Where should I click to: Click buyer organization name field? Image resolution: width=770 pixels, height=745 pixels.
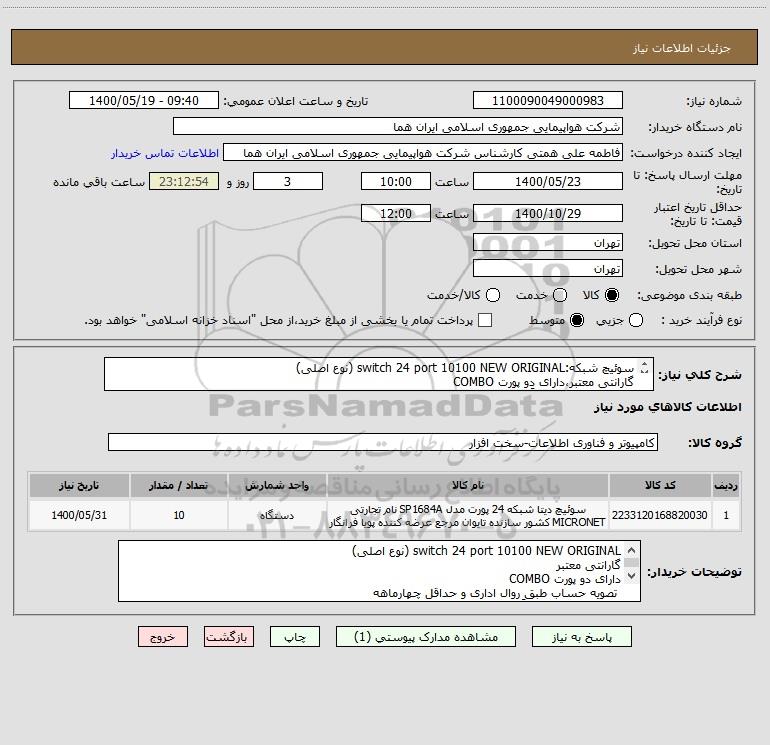point(398,127)
